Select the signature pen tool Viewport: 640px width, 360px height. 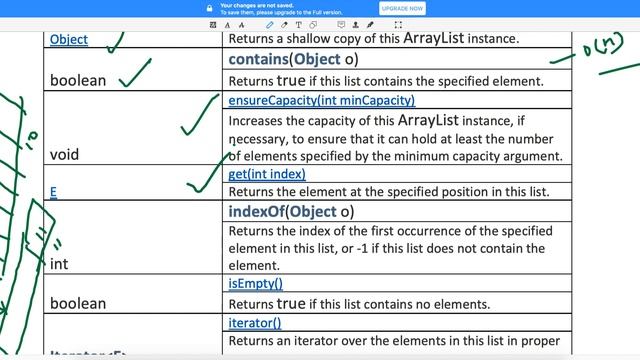coord(370,25)
